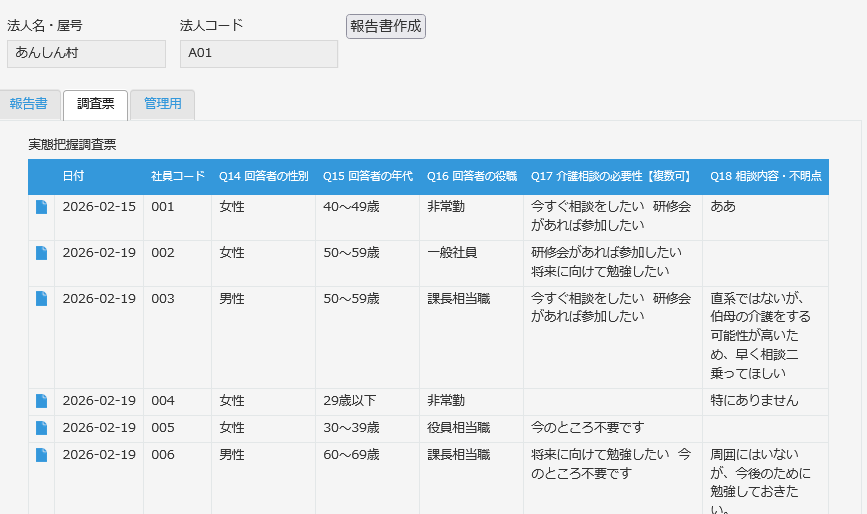This screenshot has width=867, height=514.
Task: Select the 調査票 tab
Action: (x=95, y=104)
